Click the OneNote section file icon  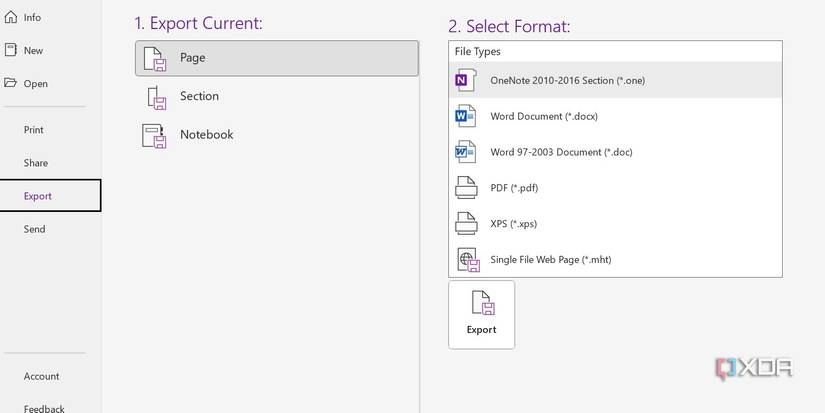pyautogui.click(x=465, y=80)
